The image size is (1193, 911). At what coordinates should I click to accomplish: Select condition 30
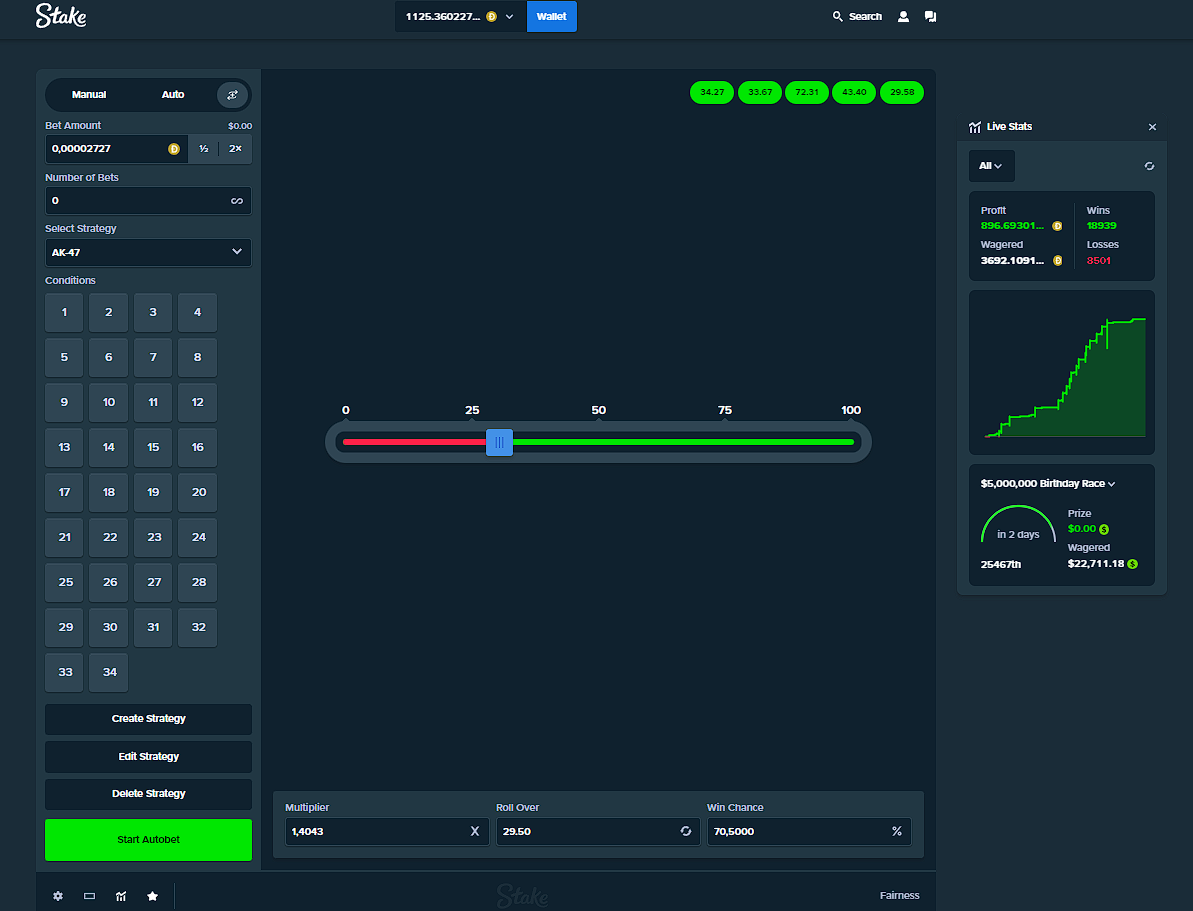[109, 626]
